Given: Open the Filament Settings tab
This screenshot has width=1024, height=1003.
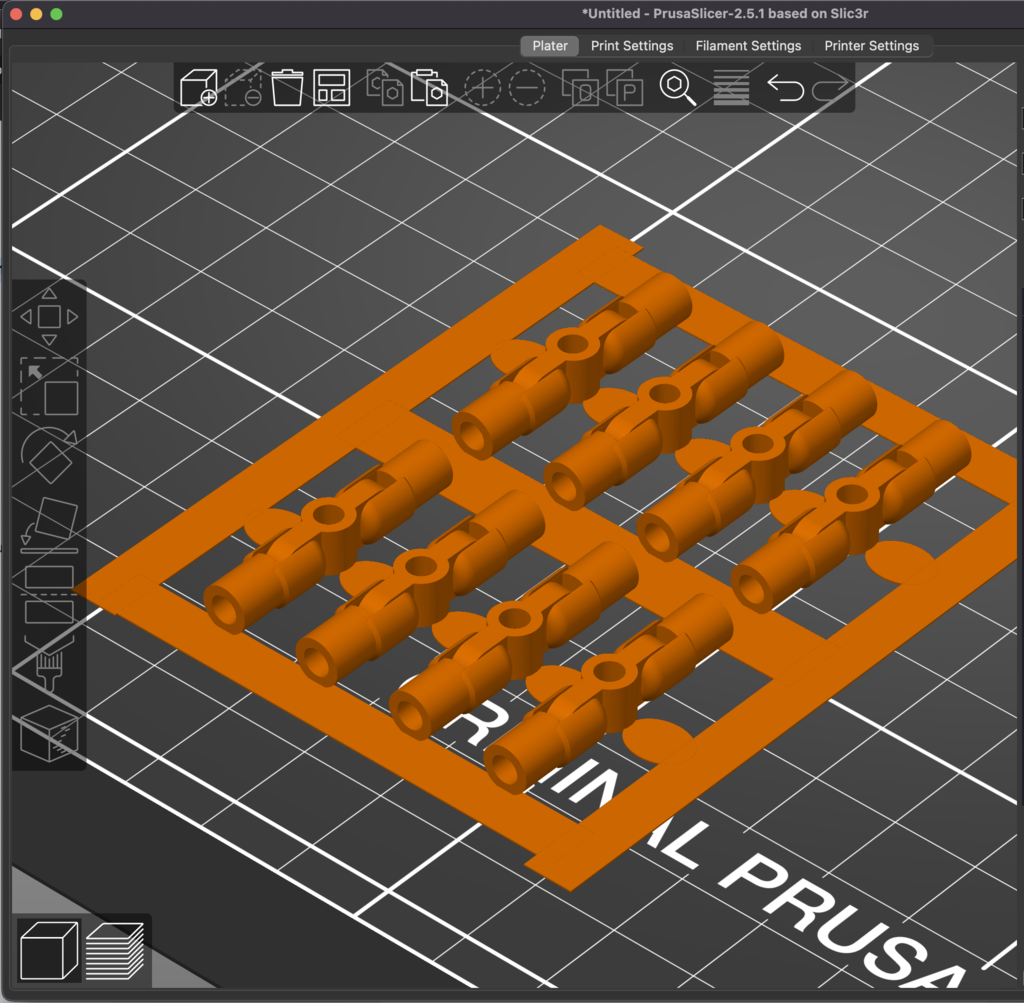Looking at the screenshot, I should 748,46.
